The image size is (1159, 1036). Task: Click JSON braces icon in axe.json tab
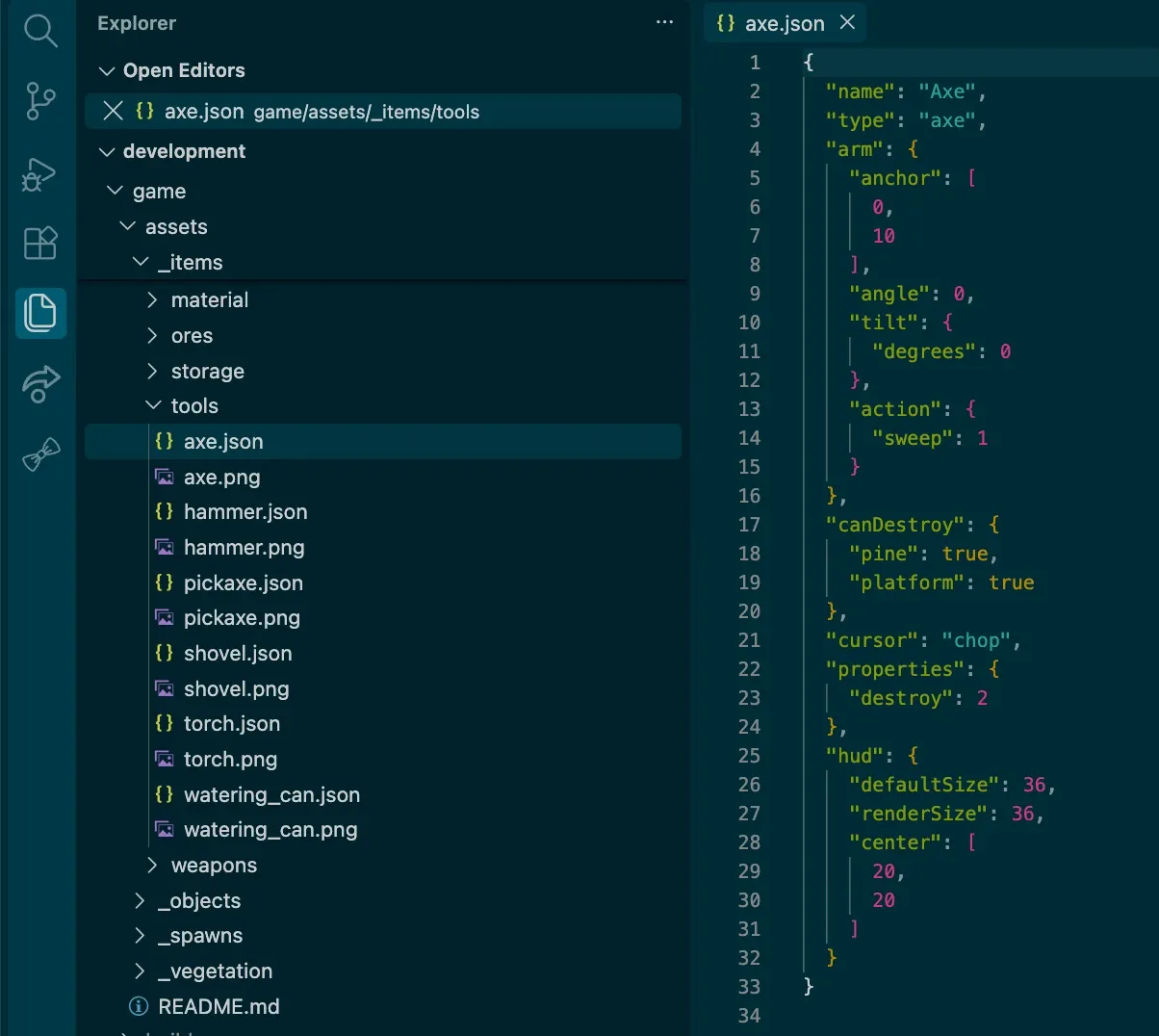(726, 23)
